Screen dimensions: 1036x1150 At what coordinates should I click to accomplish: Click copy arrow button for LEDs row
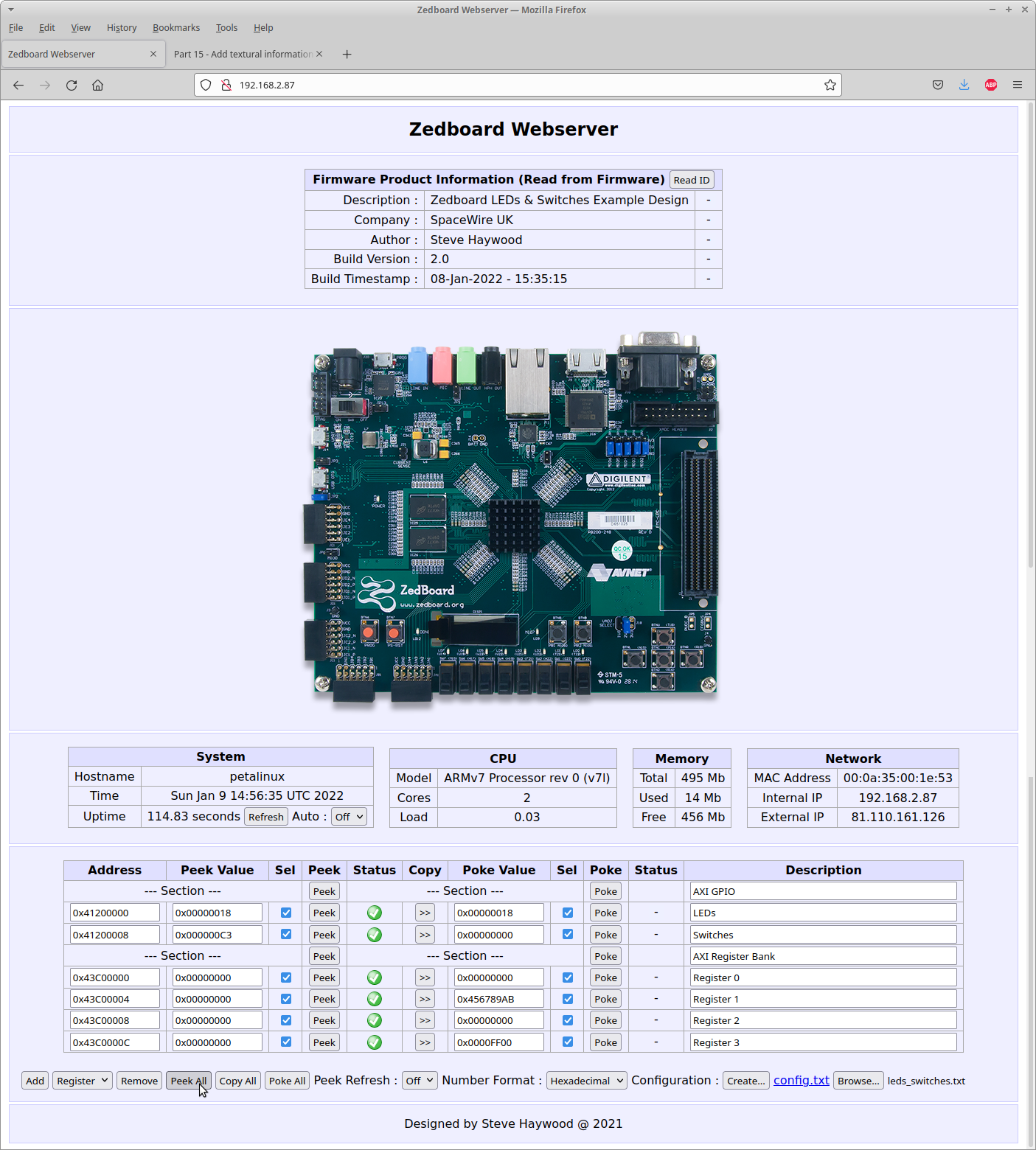pyautogui.click(x=425, y=913)
